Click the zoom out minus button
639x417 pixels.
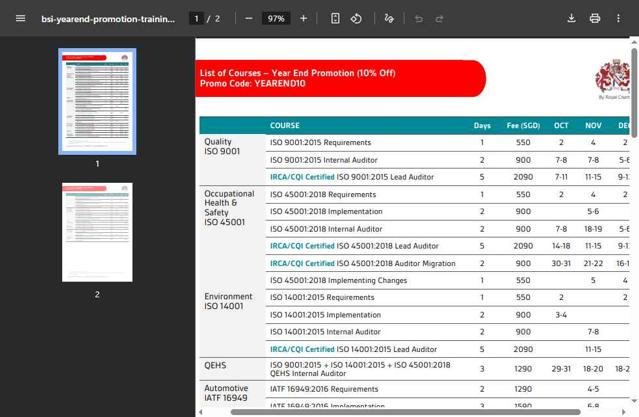pyautogui.click(x=249, y=18)
